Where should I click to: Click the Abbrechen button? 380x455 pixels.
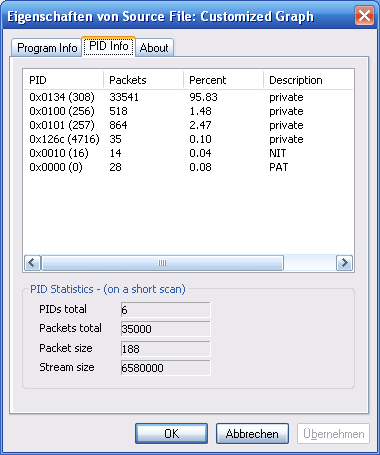point(252,433)
